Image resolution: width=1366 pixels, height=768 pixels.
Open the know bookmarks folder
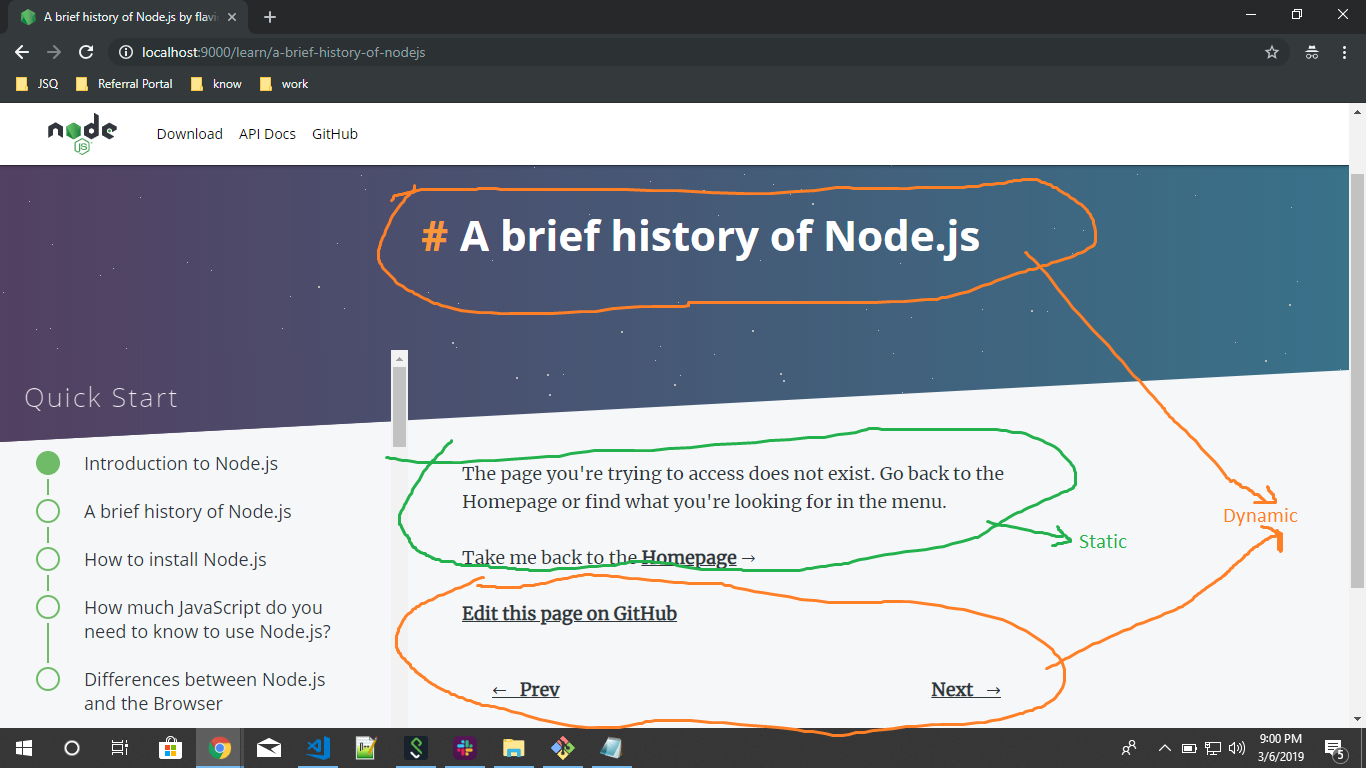pyautogui.click(x=215, y=84)
